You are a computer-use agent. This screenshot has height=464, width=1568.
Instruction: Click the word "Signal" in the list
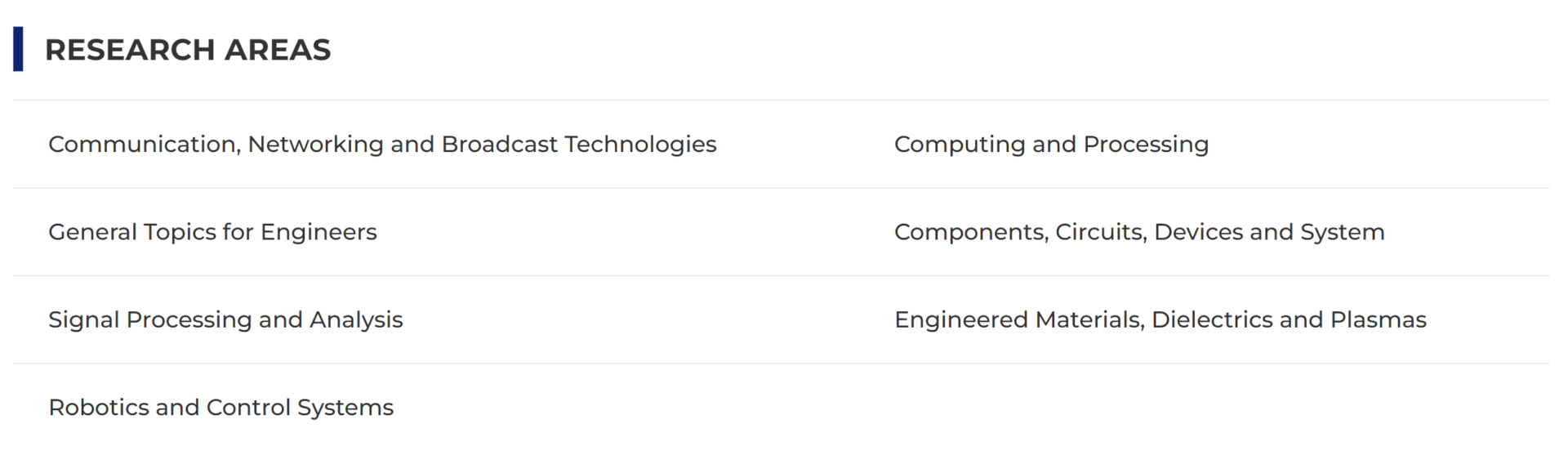(x=83, y=319)
